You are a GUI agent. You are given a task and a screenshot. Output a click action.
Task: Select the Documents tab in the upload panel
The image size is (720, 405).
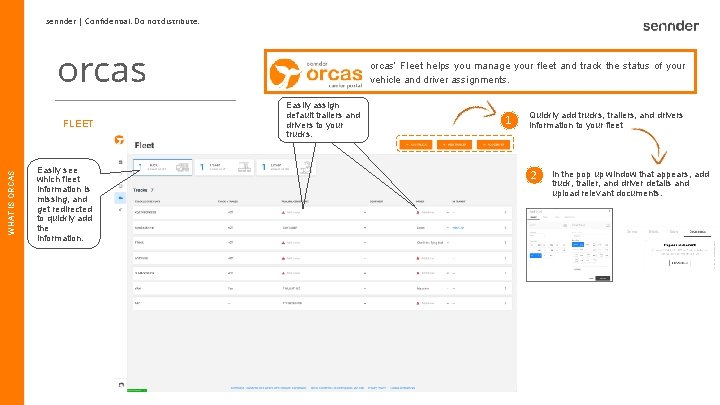[698, 232]
